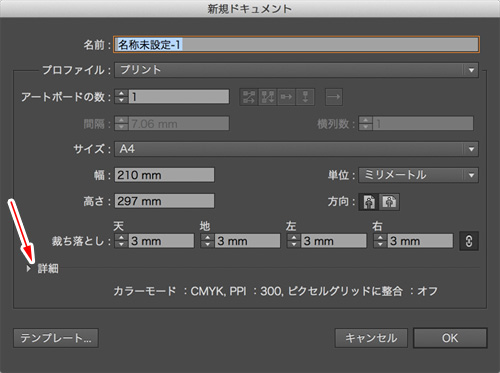The image size is (500, 373).
Task: Decrease the 地 bleed with the down stepper
Action: (x=208, y=244)
